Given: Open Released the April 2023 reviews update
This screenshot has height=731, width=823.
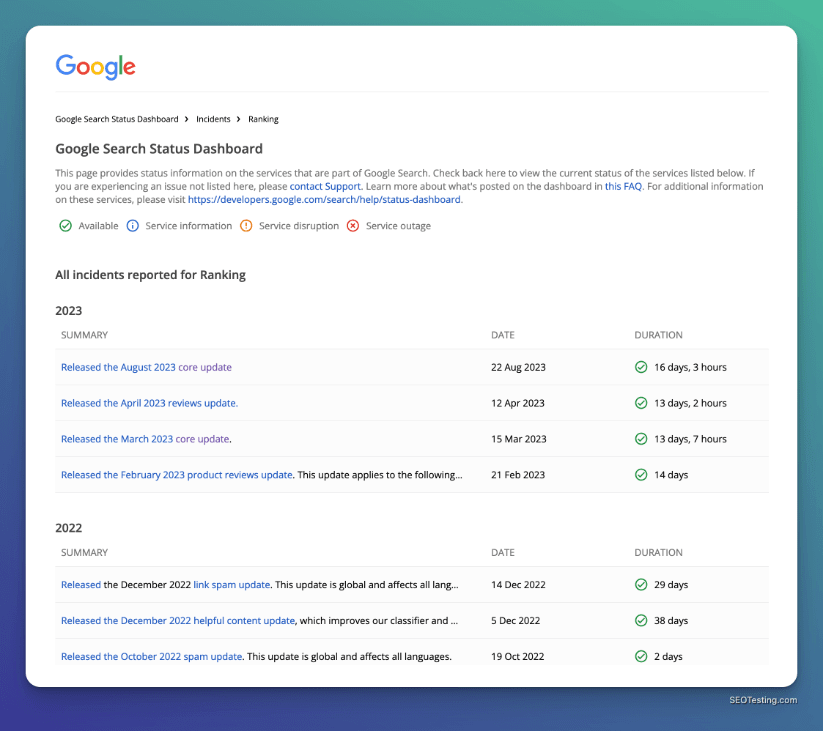Looking at the screenshot, I should 149,403.
